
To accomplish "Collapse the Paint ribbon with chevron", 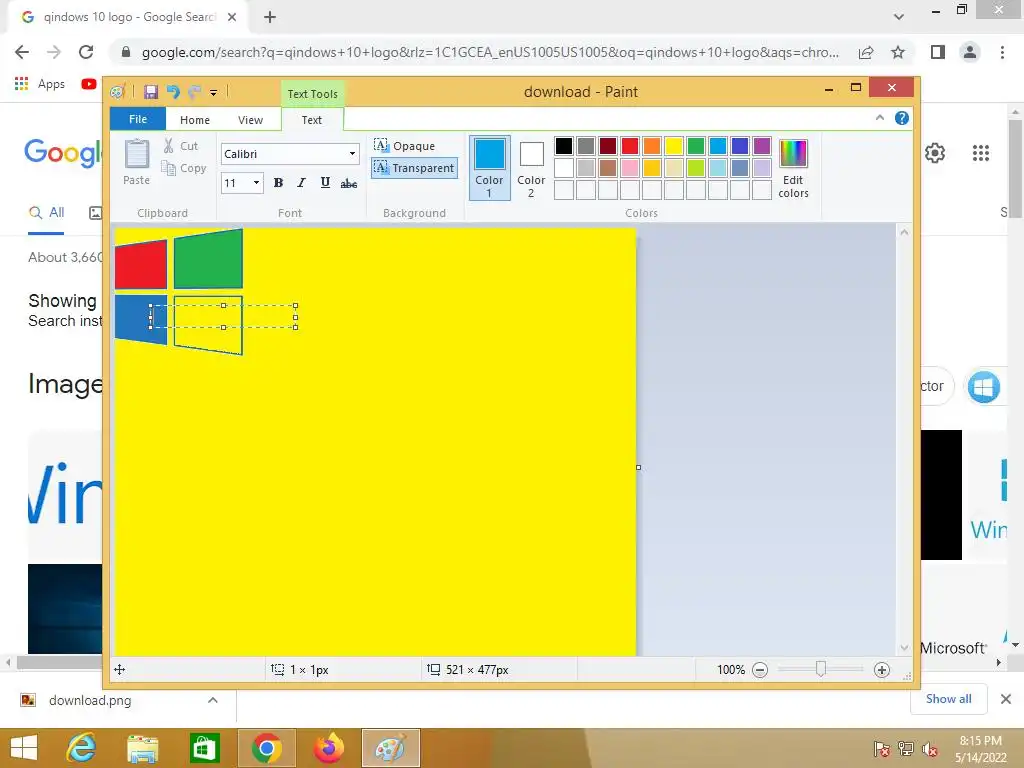I will (880, 118).
